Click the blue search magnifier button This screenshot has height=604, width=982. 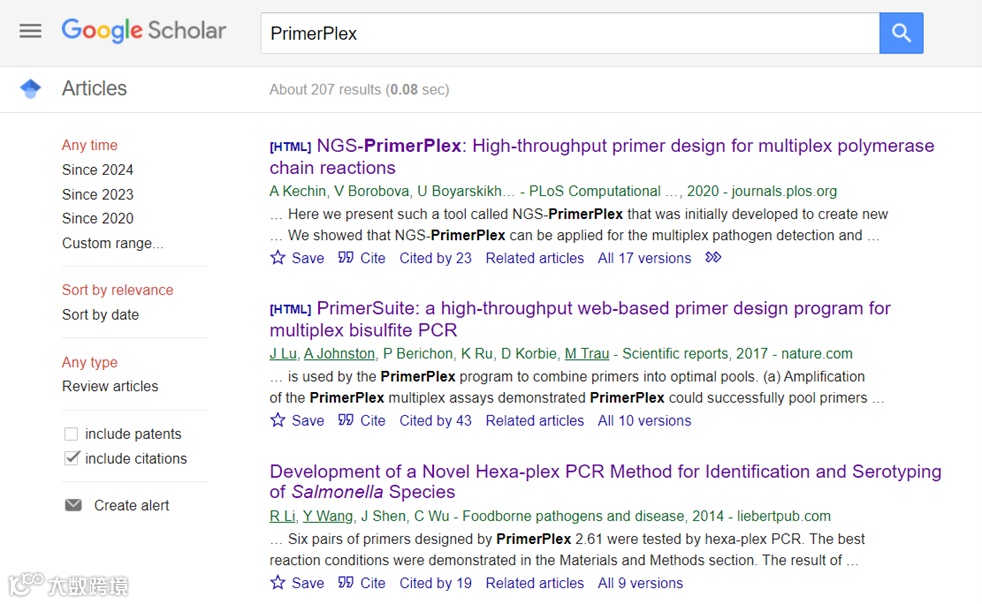point(901,33)
